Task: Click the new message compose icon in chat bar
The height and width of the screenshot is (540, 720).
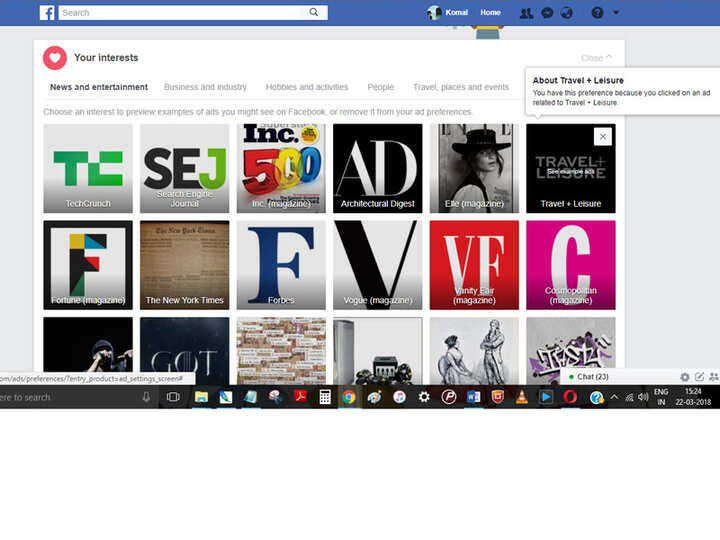Action: (x=699, y=377)
